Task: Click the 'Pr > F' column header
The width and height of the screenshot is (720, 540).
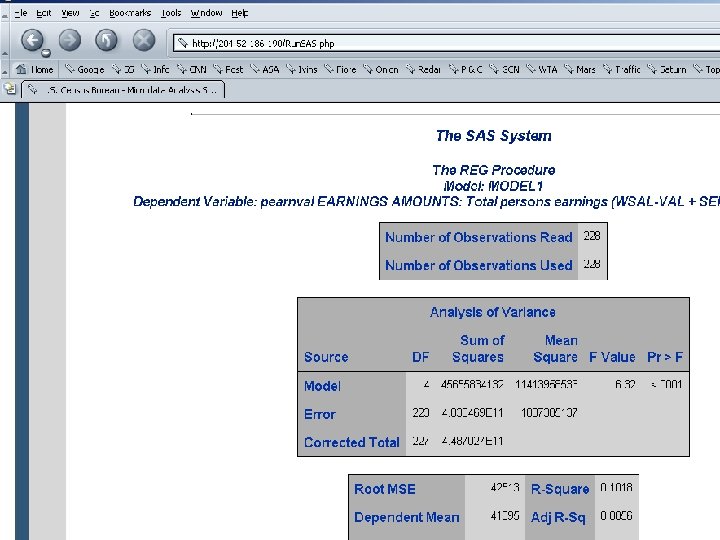Action: (x=665, y=357)
